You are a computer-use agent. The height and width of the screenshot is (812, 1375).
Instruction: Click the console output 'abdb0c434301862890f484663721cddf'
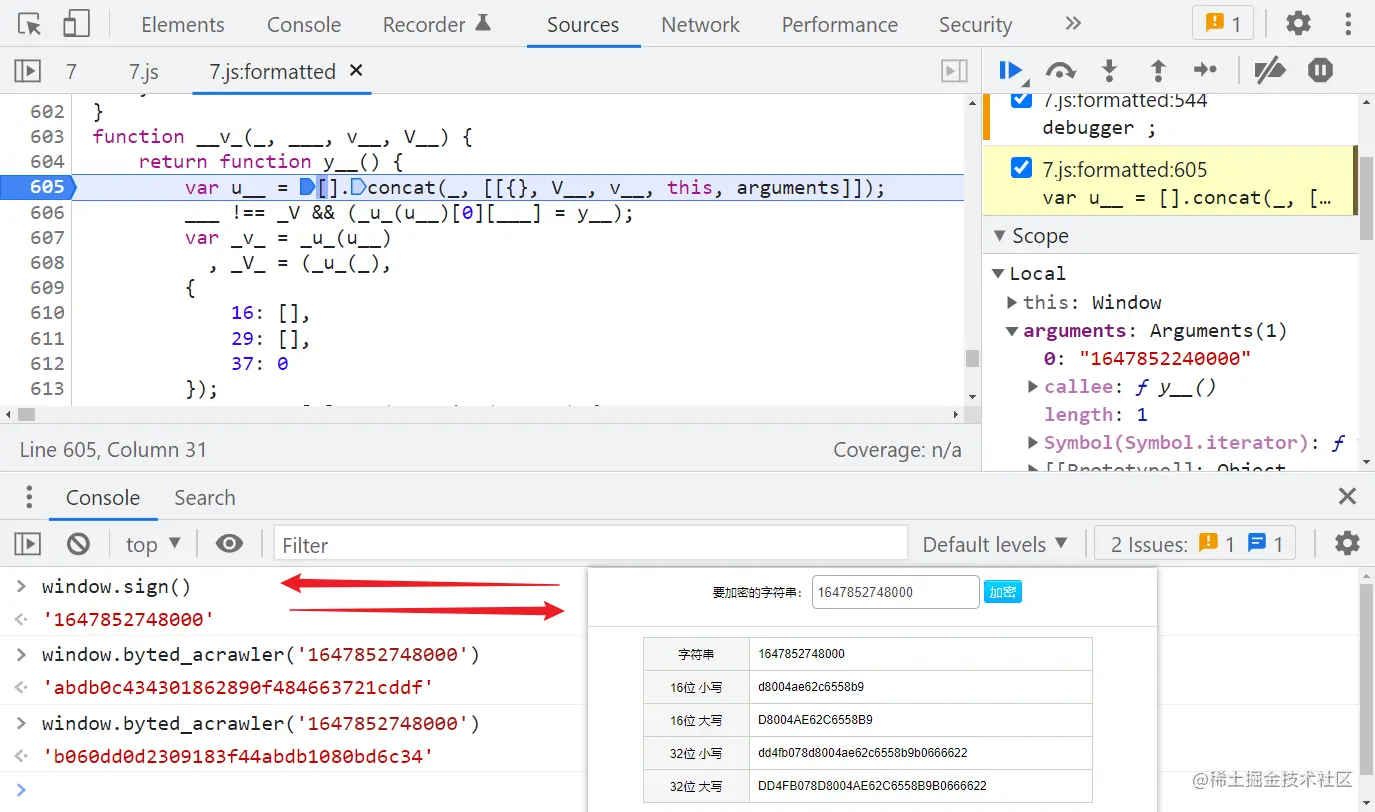pyautogui.click(x=238, y=688)
